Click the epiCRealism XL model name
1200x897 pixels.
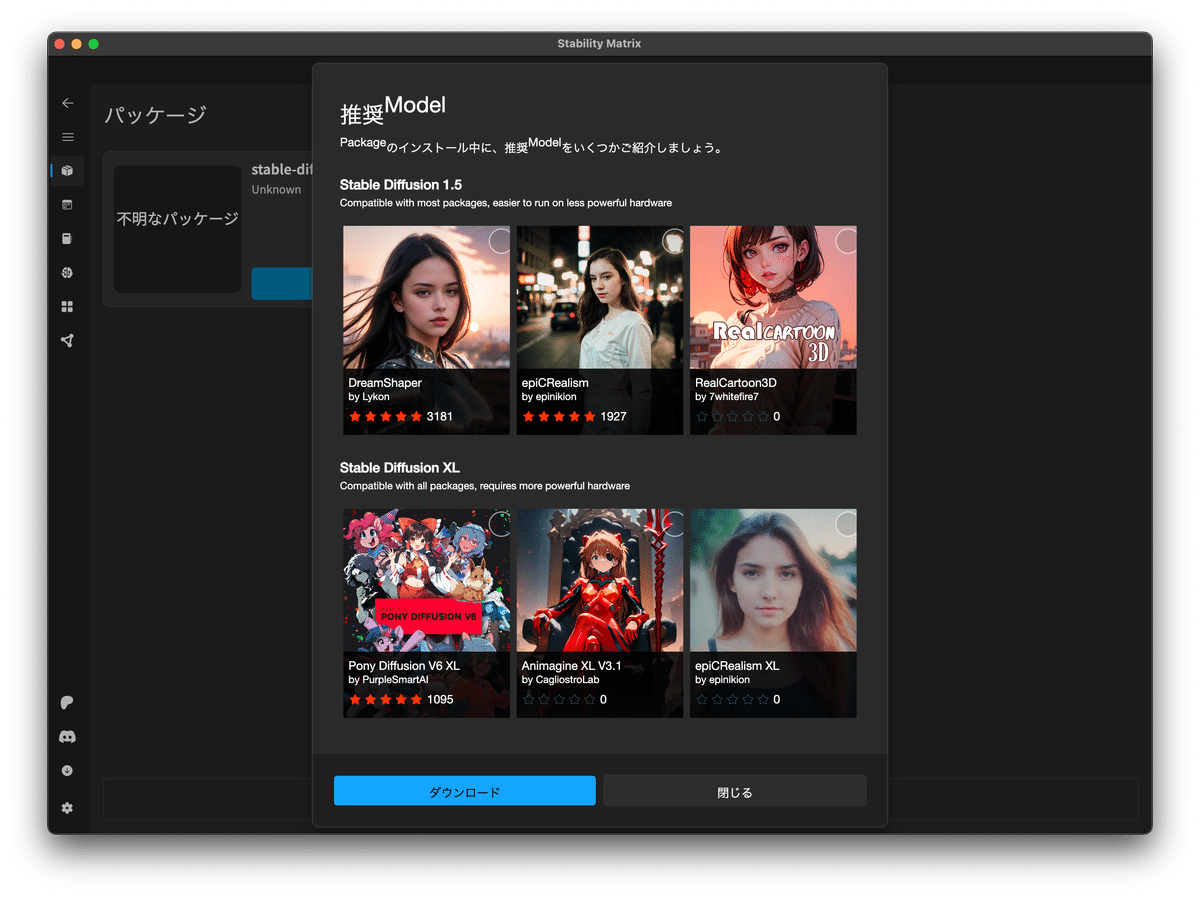737,666
